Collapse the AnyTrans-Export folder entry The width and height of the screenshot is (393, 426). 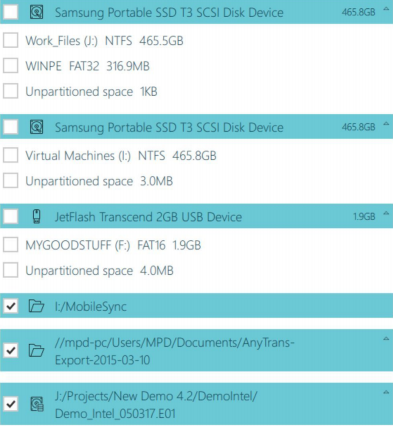coord(386,339)
